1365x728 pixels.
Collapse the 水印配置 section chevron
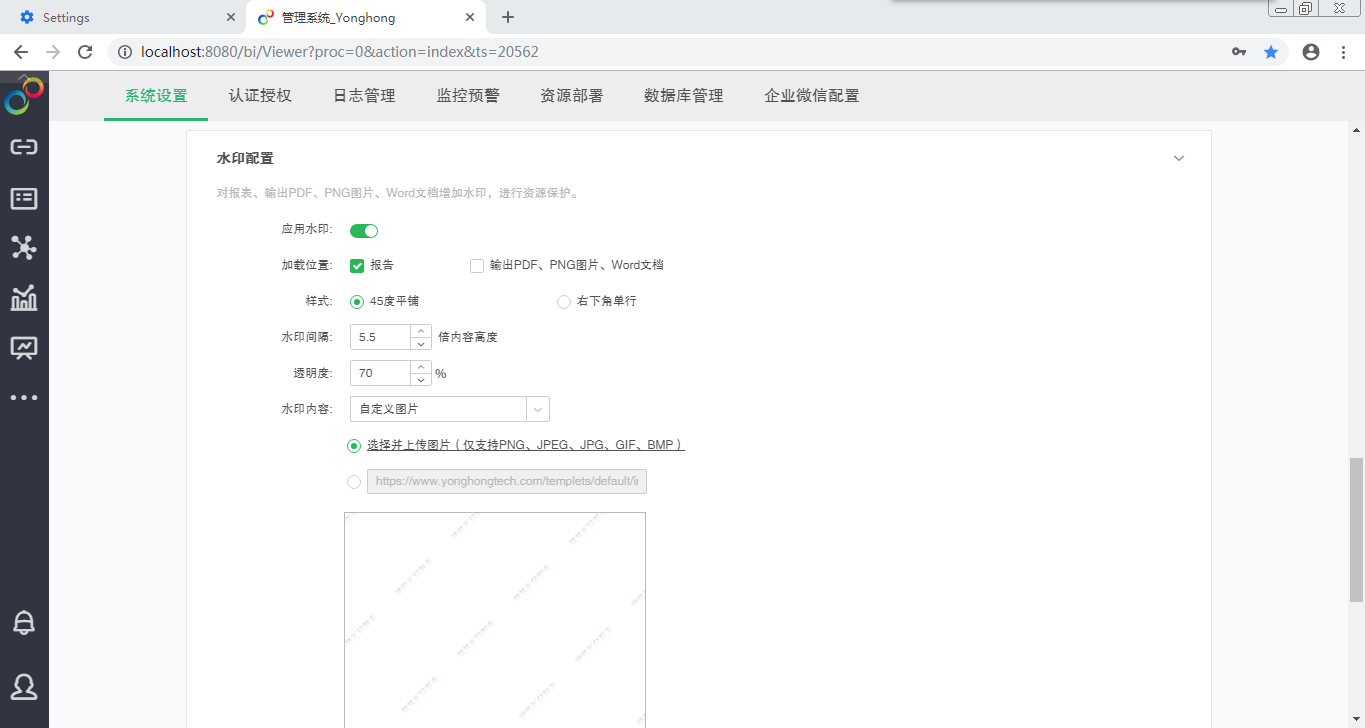(1179, 159)
